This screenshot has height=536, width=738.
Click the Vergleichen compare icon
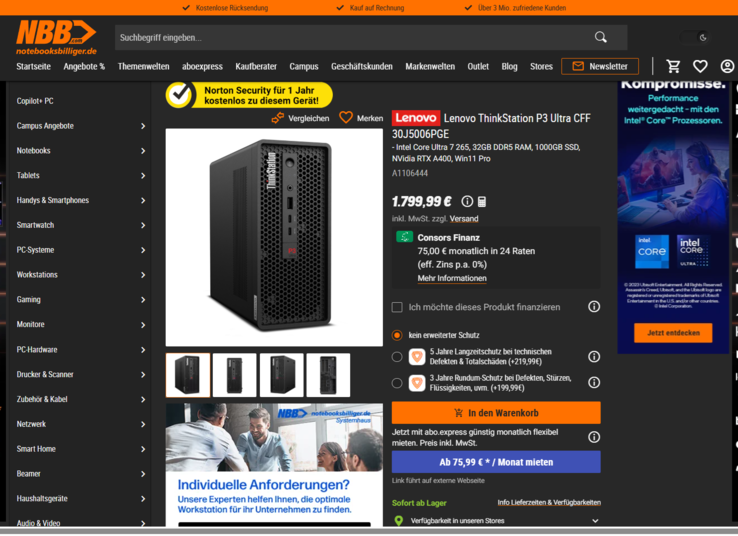tap(278, 118)
